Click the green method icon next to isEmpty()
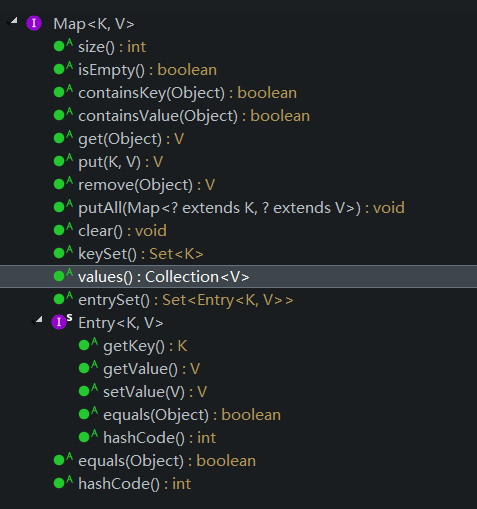Screen dimensions: 477x509 point(63,68)
